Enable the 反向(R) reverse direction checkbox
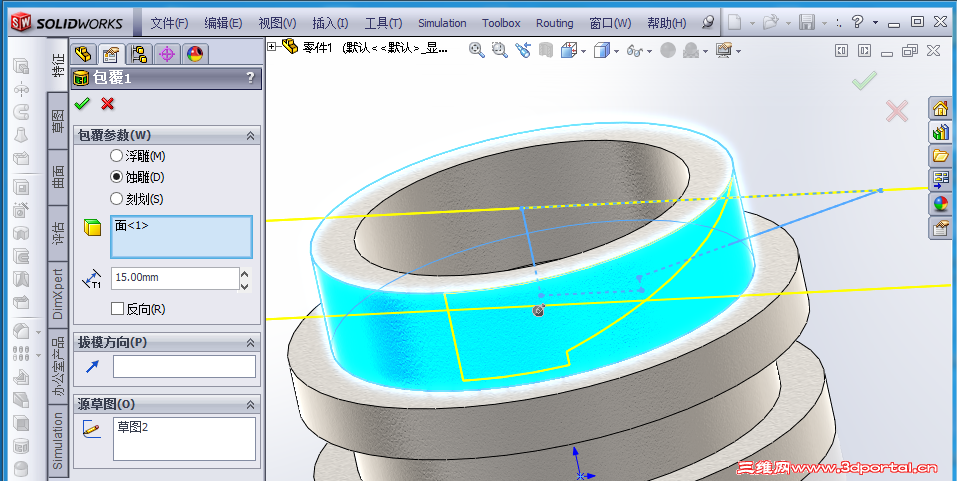957x481 pixels. click(118, 309)
